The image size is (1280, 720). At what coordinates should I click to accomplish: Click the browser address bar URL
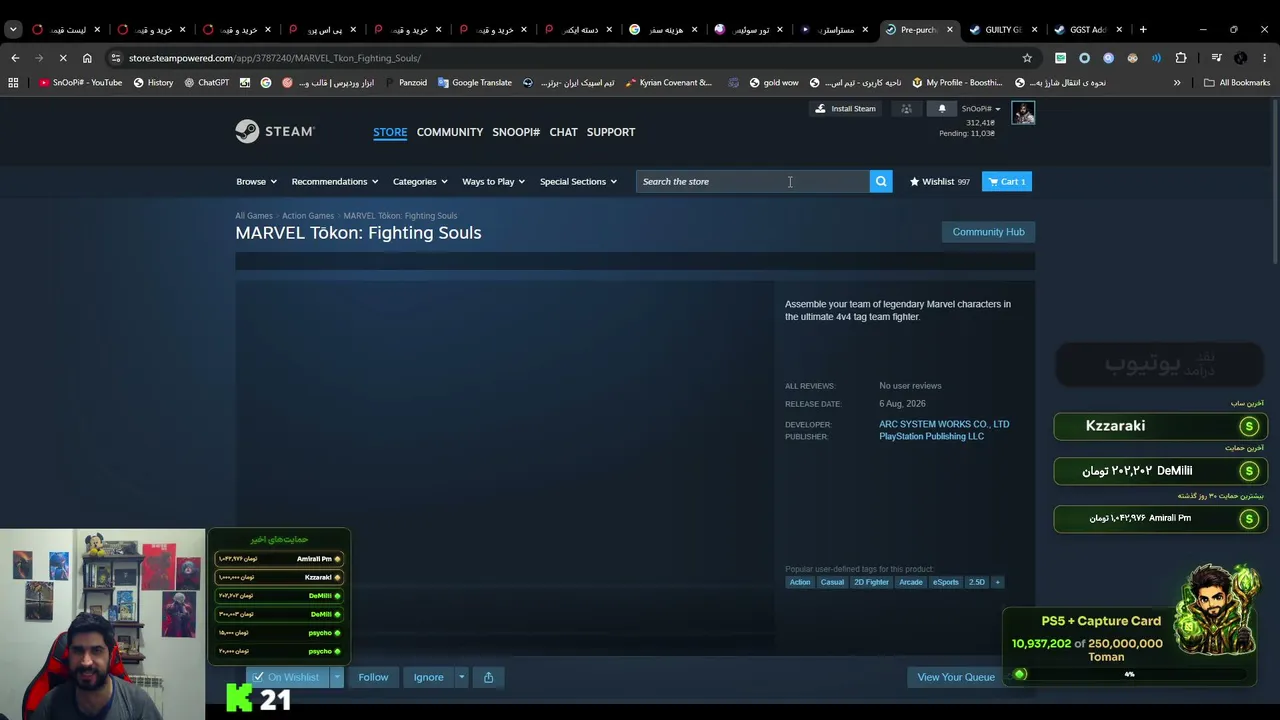click(x=274, y=58)
